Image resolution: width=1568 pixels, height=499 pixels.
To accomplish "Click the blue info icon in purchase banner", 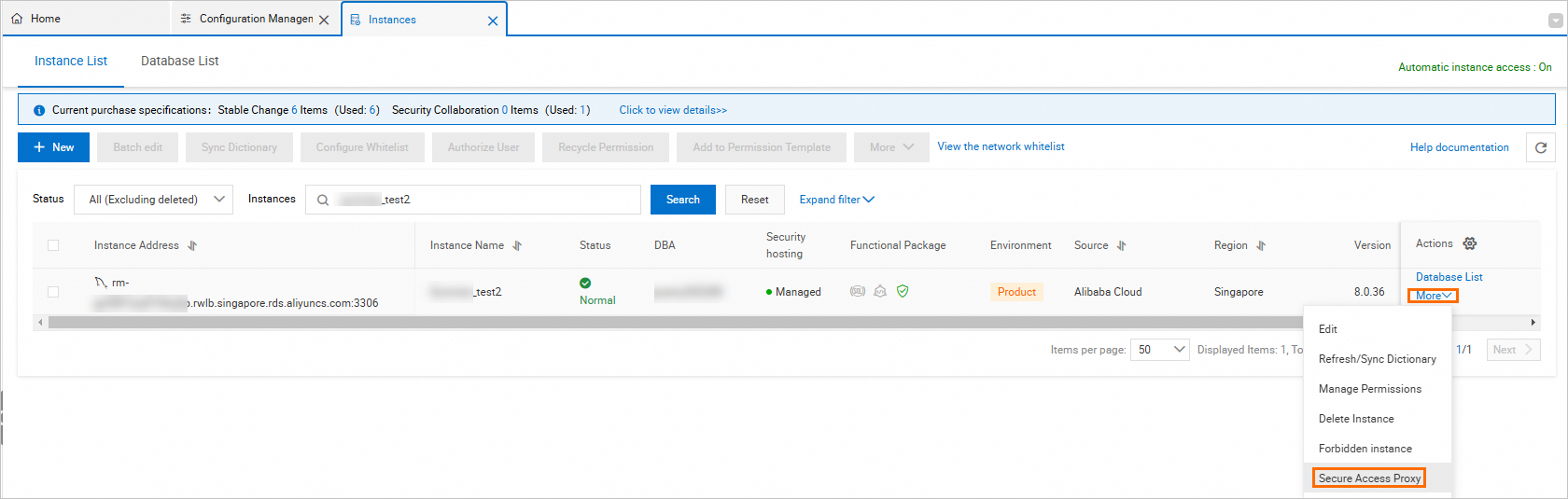I will point(39,110).
